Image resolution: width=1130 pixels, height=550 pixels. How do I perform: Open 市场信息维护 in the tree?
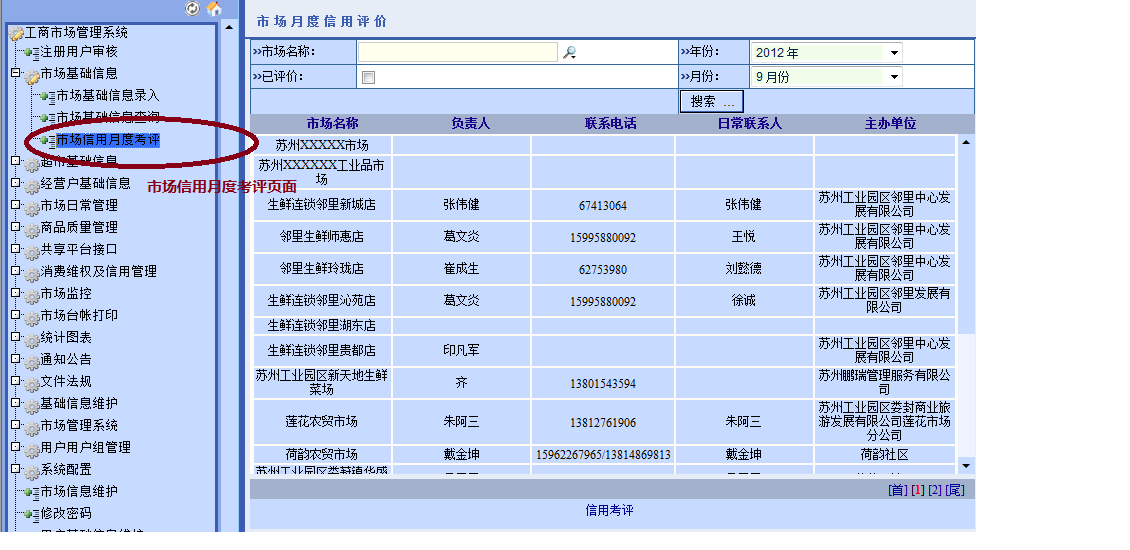tap(79, 492)
